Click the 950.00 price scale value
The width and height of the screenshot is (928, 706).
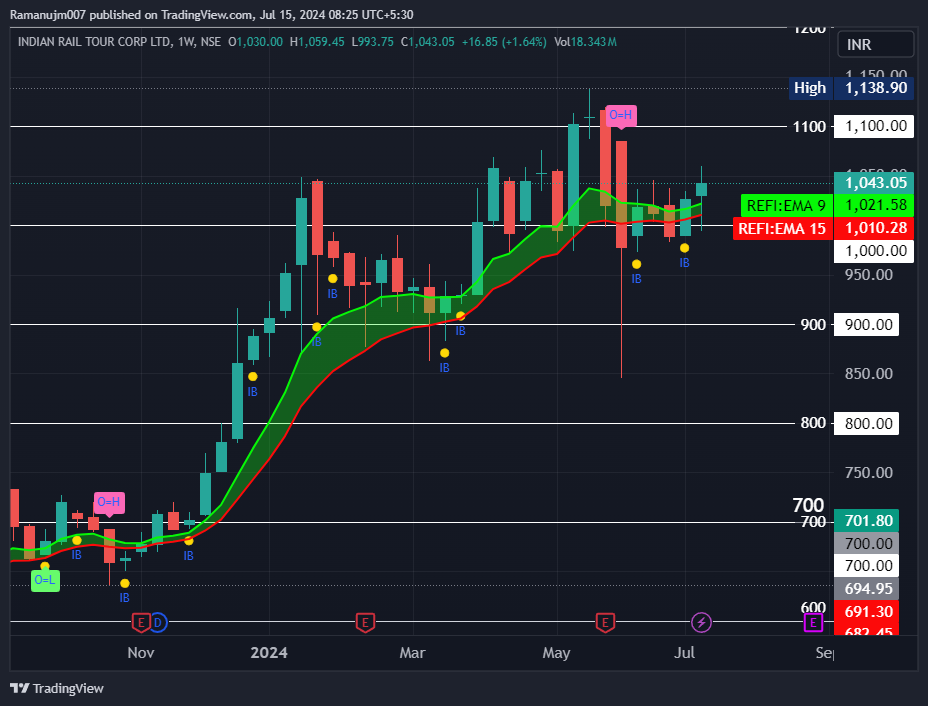(x=869, y=275)
